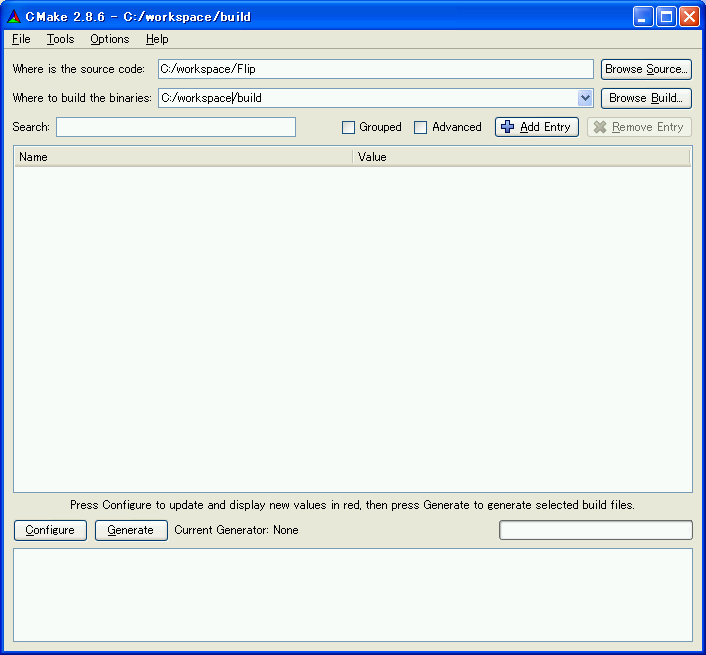Focus the Search input field
Viewport: 706px width, 655px height.
tap(176, 127)
